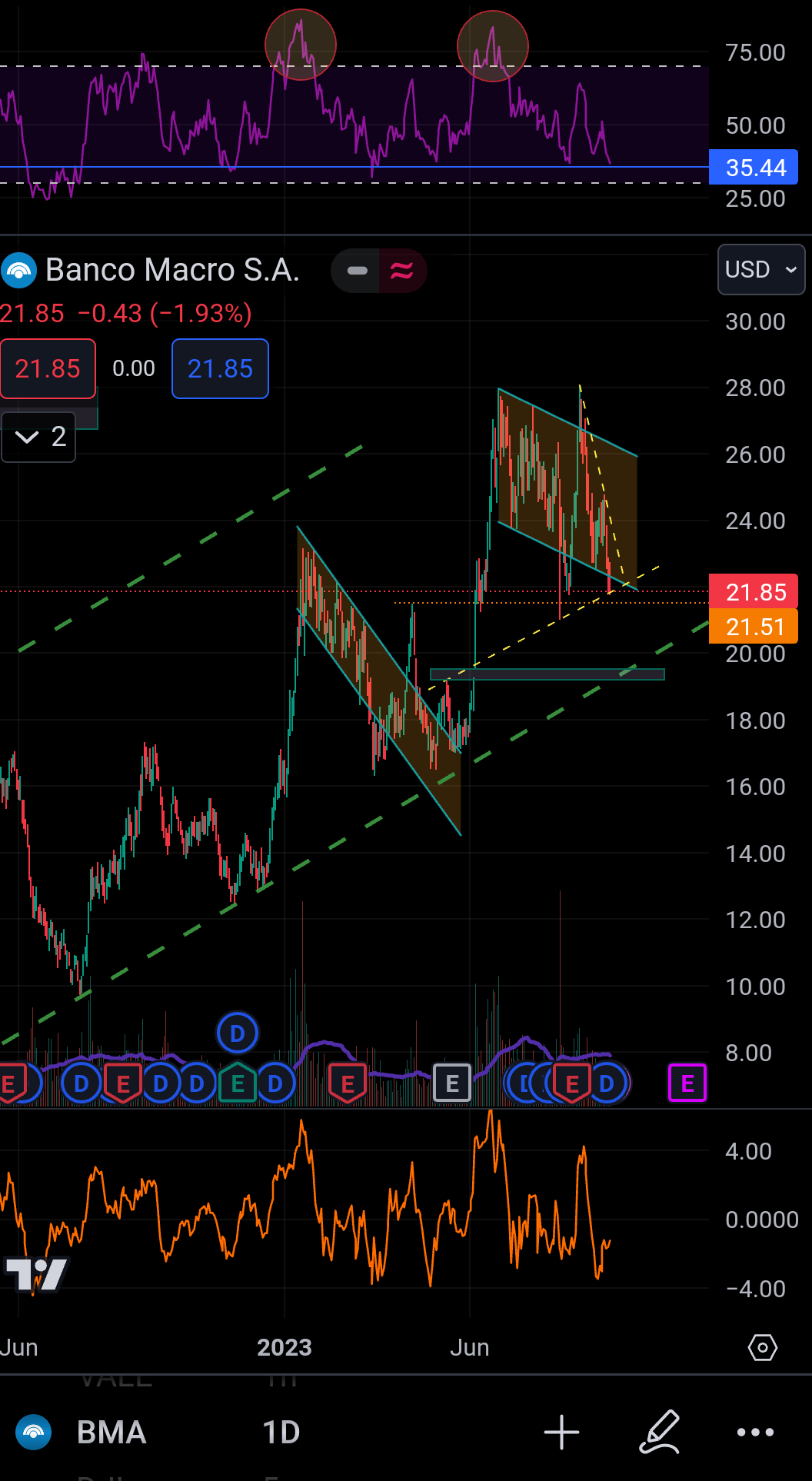The image size is (812, 1481).
Task: Tap the plus icon in the bottom bar
Action: click(x=561, y=1432)
